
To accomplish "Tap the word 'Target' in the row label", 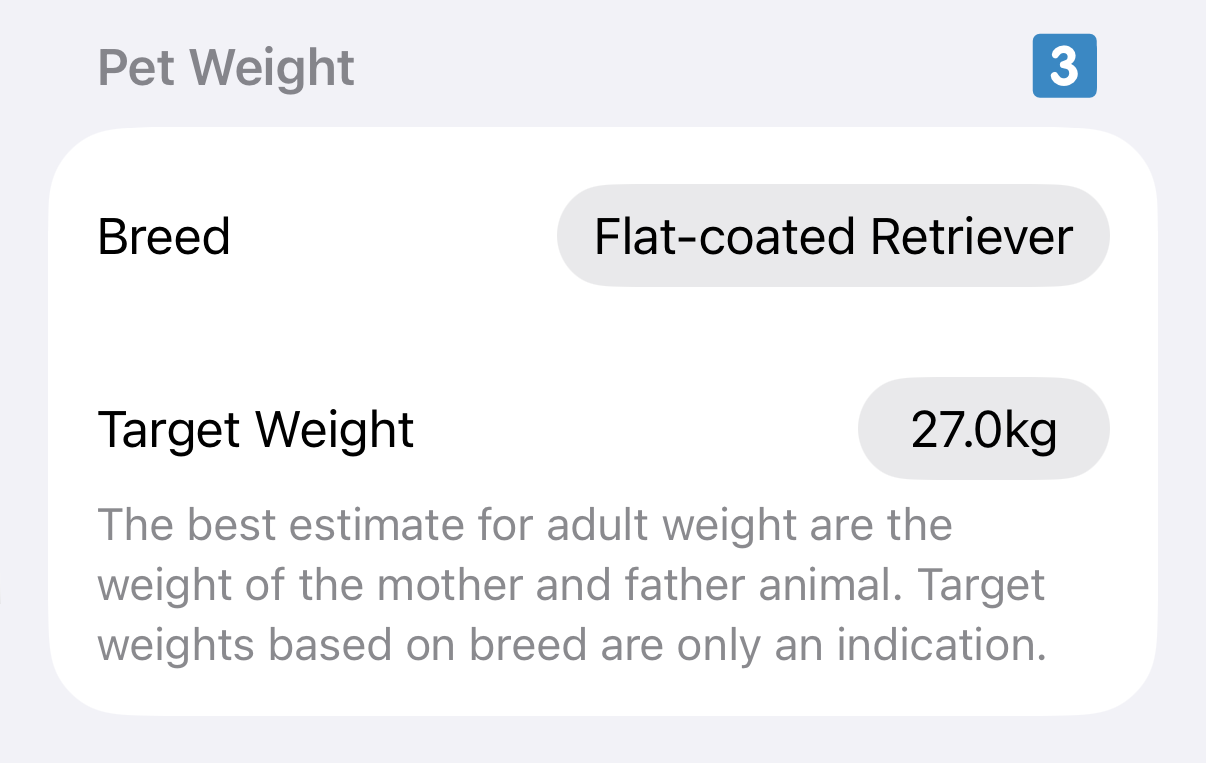I will [x=168, y=430].
